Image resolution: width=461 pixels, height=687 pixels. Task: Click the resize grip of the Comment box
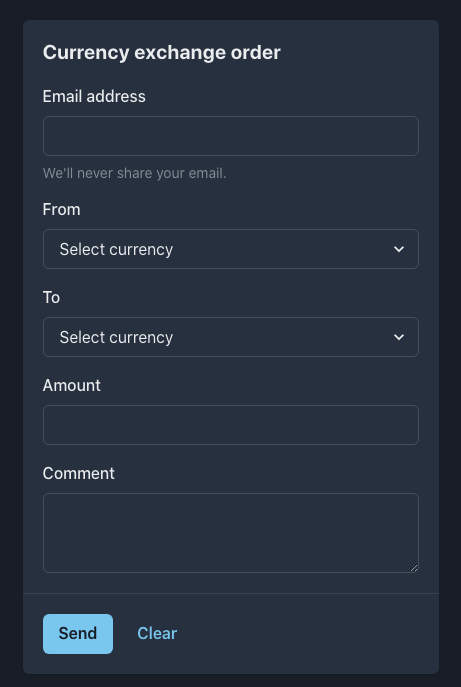click(x=414, y=568)
